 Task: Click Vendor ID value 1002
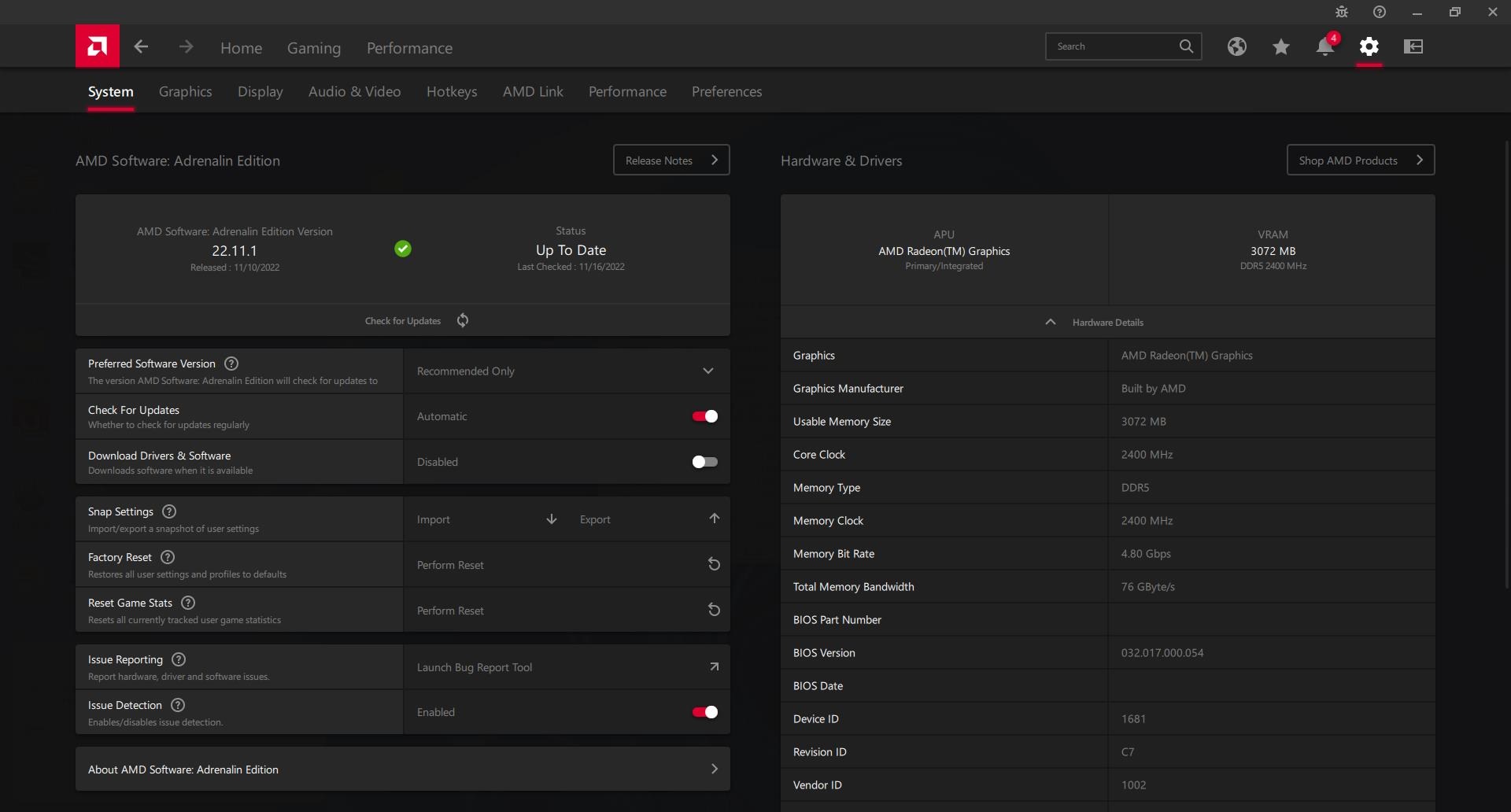pyautogui.click(x=1133, y=785)
